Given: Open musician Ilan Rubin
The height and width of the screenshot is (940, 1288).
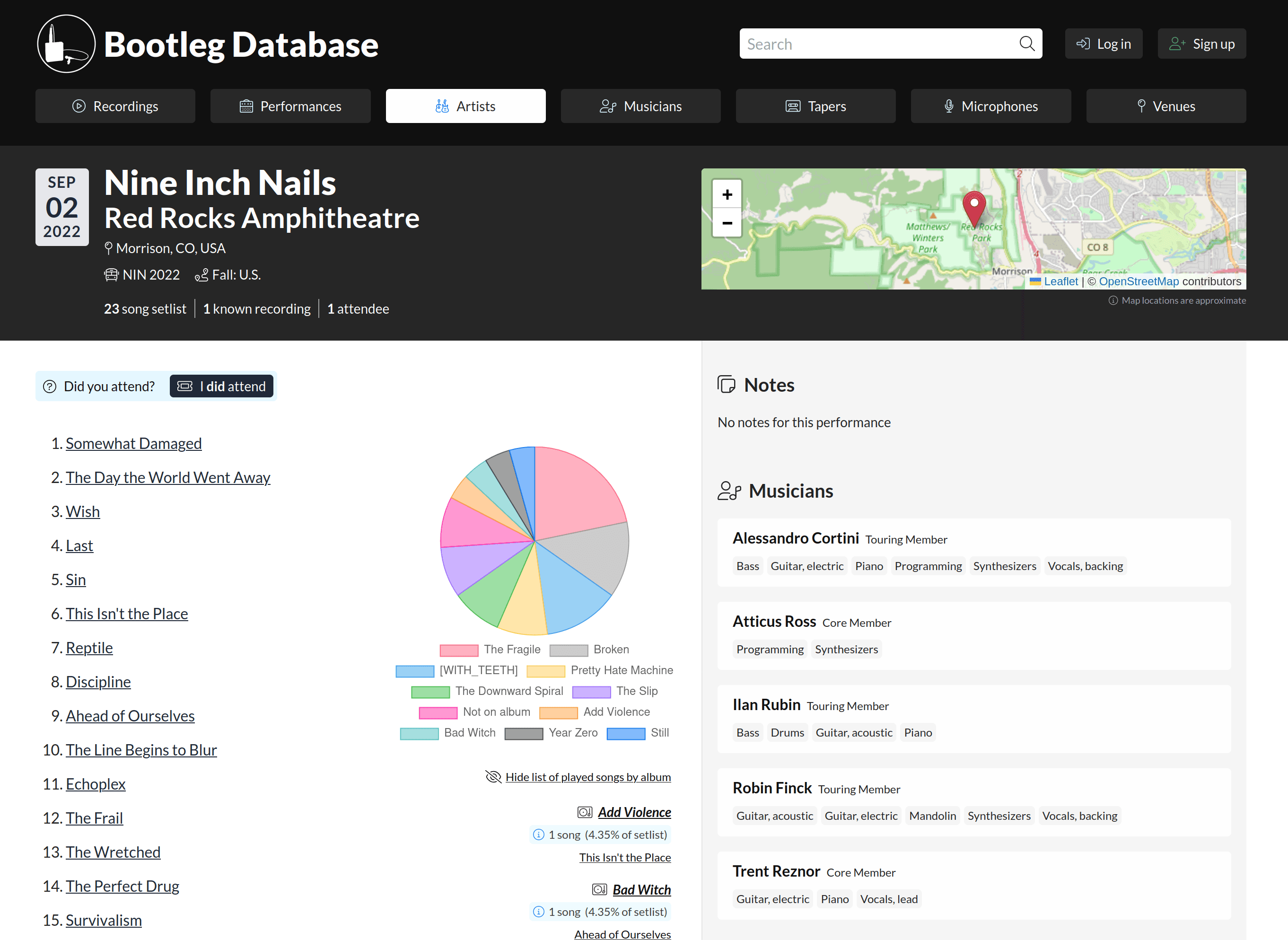Looking at the screenshot, I should [x=766, y=704].
